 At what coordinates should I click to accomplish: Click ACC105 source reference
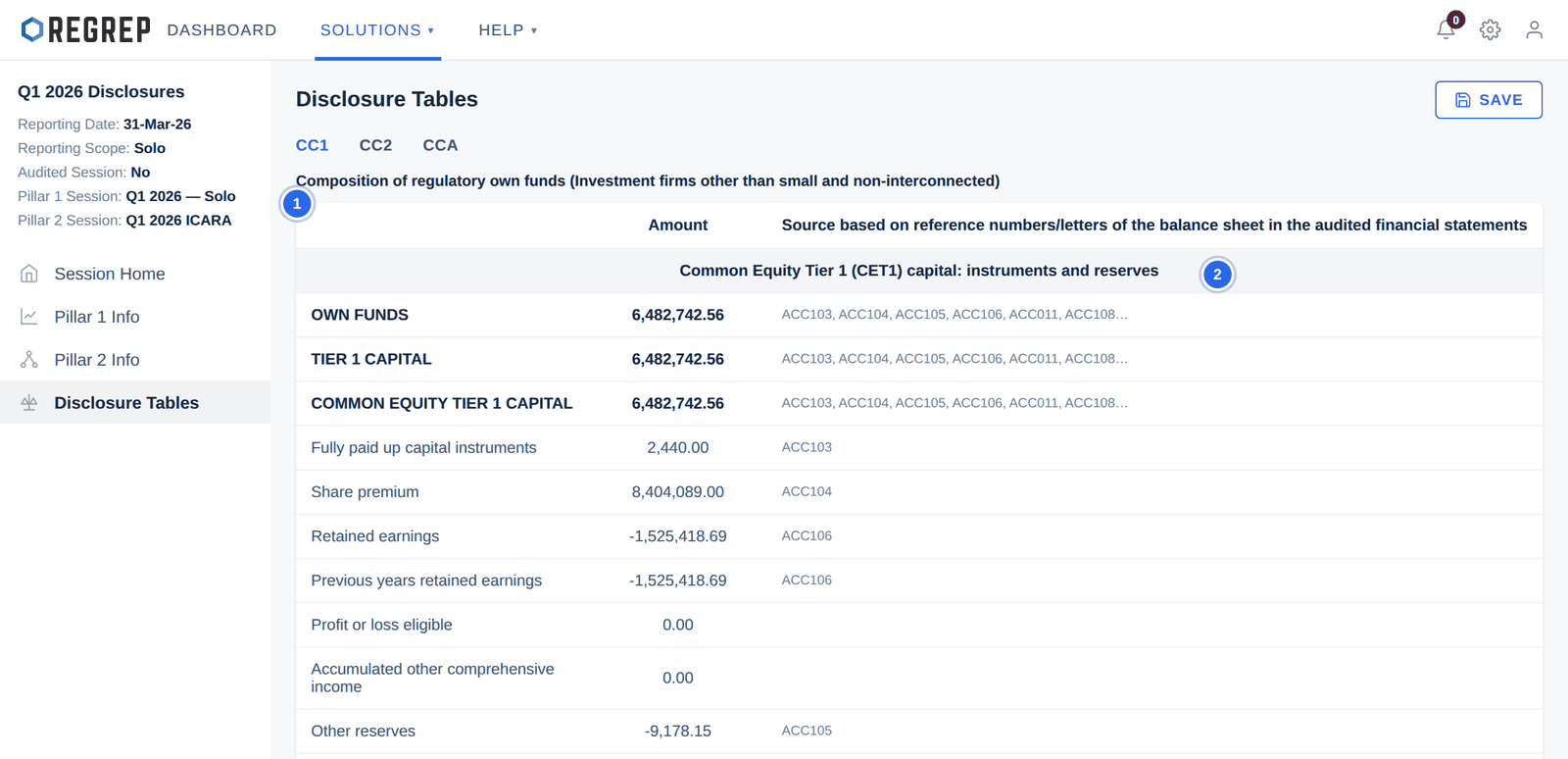(807, 731)
